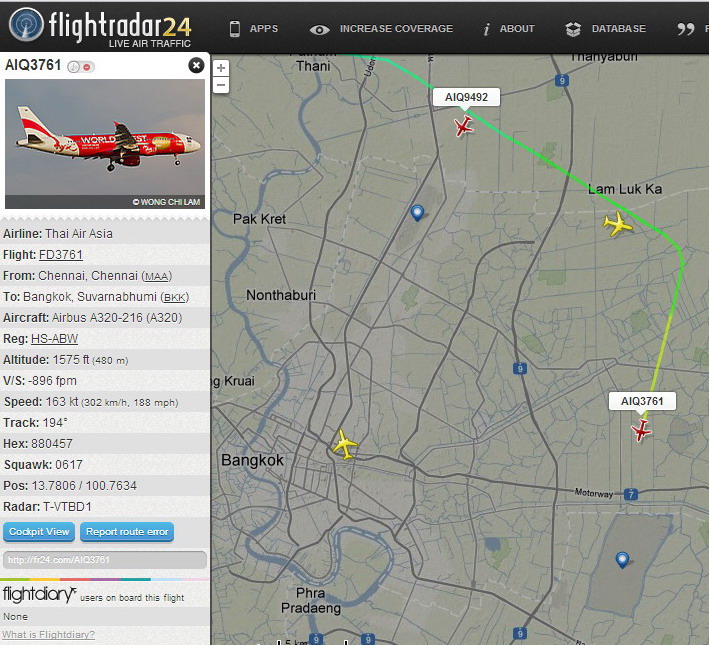Click the yellow plane over Bangkok

pyautogui.click(x=345, y=445)
